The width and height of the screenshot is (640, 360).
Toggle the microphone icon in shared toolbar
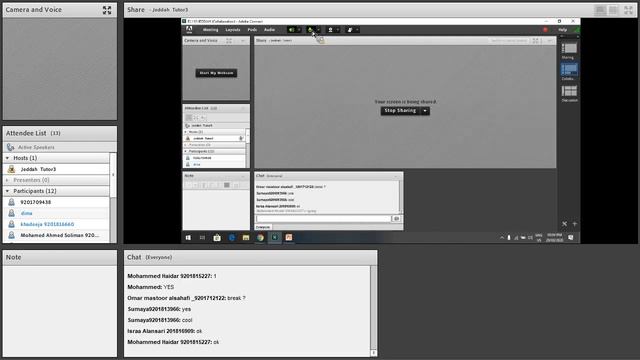tap(311, 30)
